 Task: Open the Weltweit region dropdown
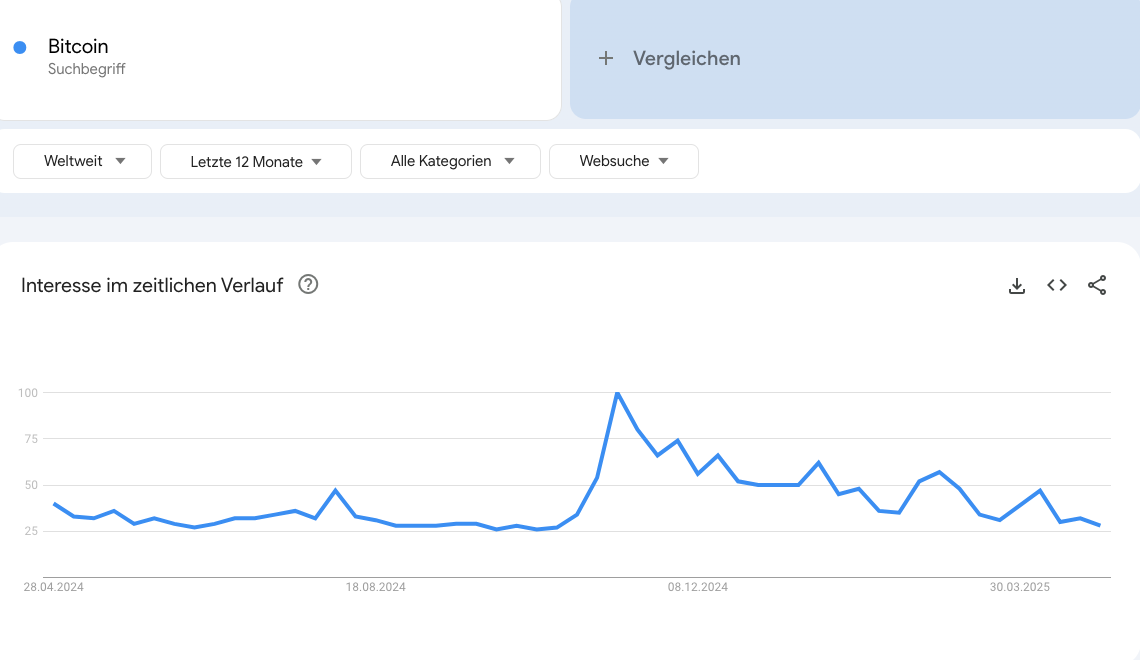pyautogui.click(x=82, y=161)
